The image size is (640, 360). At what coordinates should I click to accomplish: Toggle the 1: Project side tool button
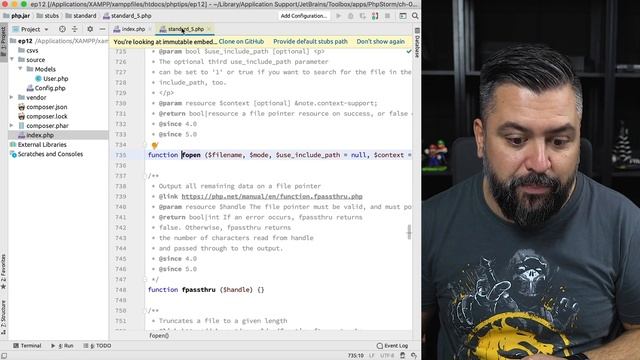click(x=4, y=41)
